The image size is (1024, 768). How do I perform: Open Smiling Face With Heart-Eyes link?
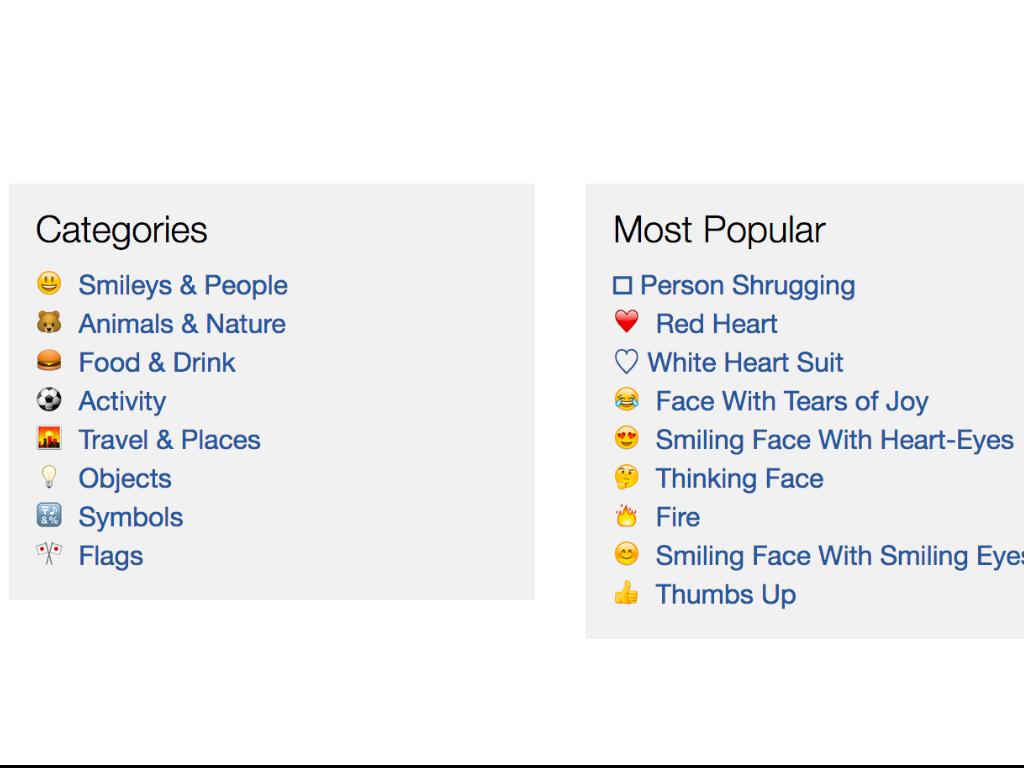point(834,440)
